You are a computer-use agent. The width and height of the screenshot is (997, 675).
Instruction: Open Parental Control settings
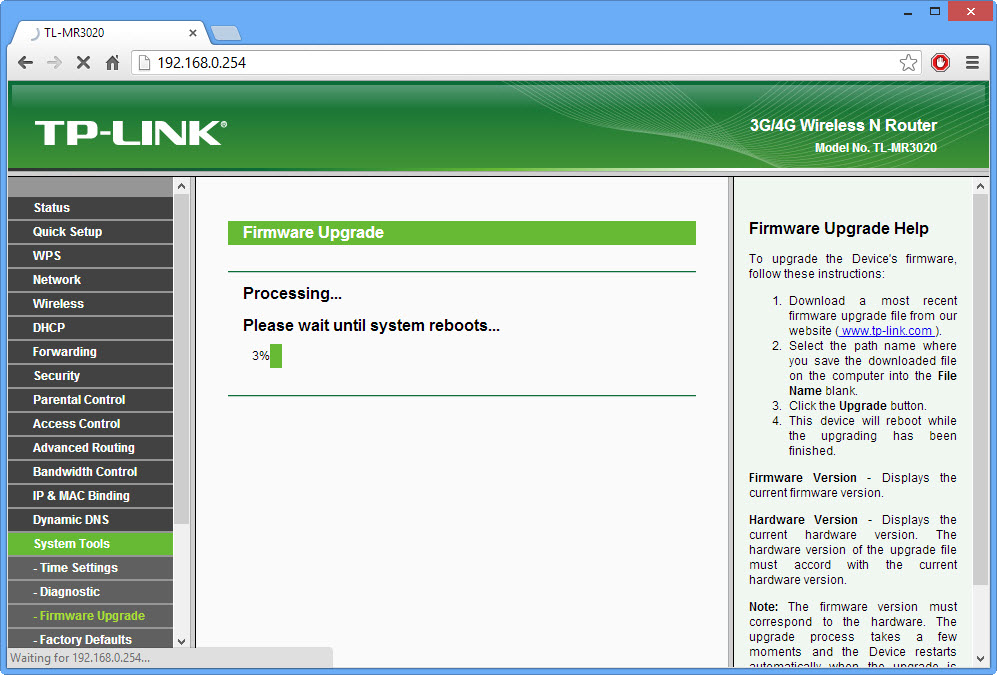click(x=90, y=400)
